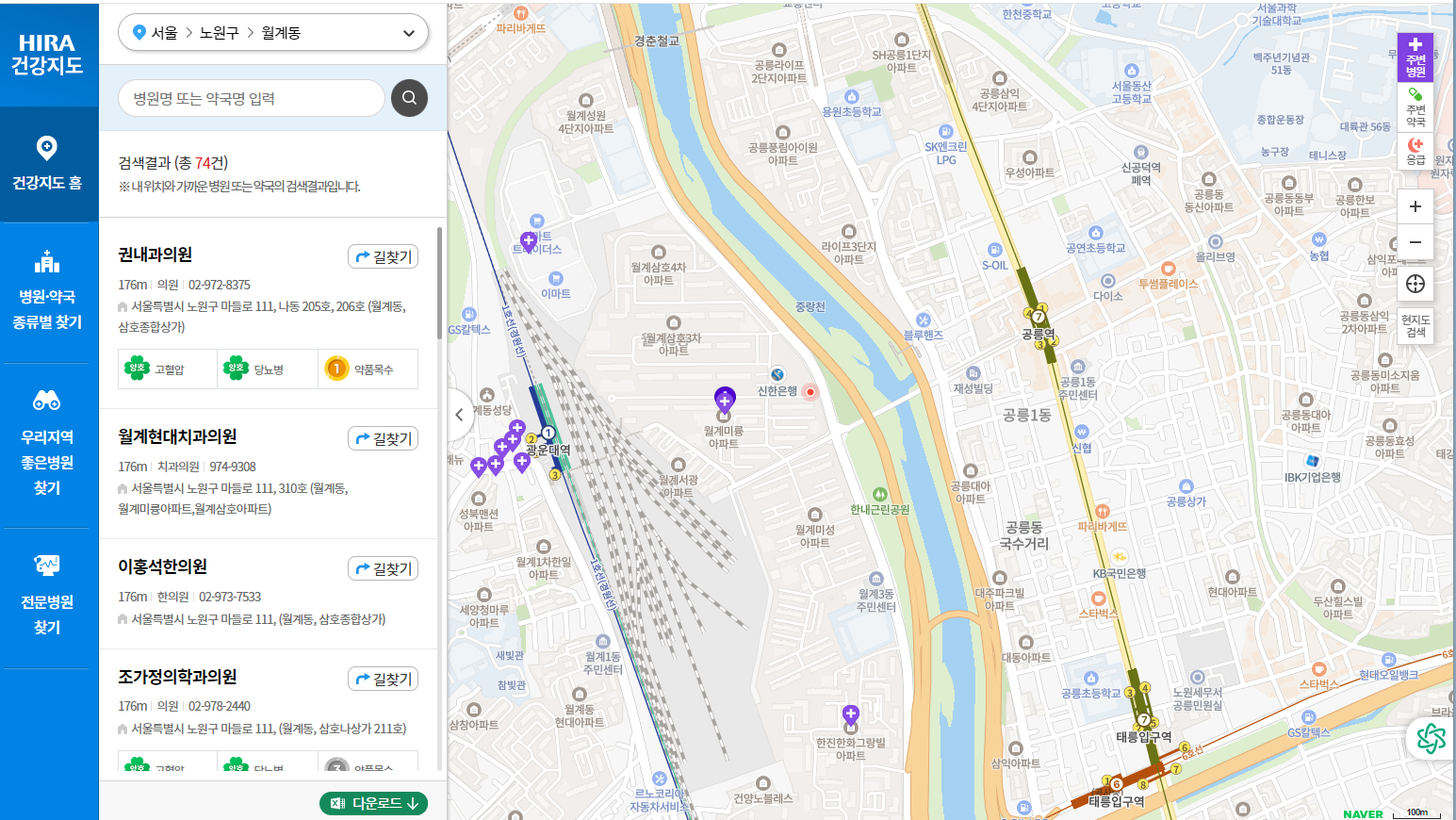The width and height of the screenshot is (1456, 820).
Task: Click 태릉입구역 station label near exit 7
Action: [1144, 737]
